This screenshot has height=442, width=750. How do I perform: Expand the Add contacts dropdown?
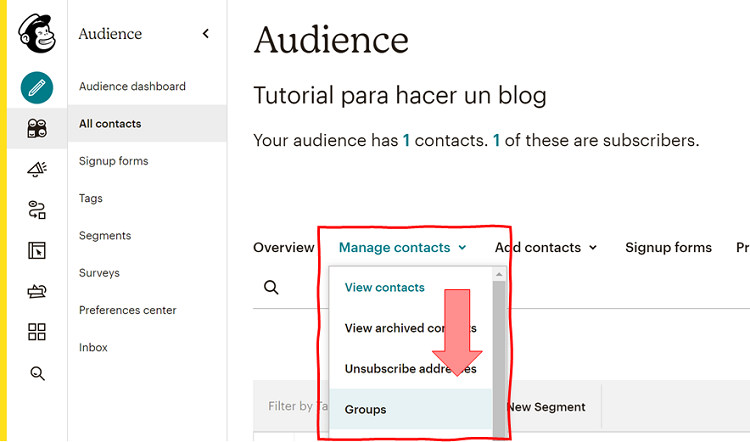(545, 248)
